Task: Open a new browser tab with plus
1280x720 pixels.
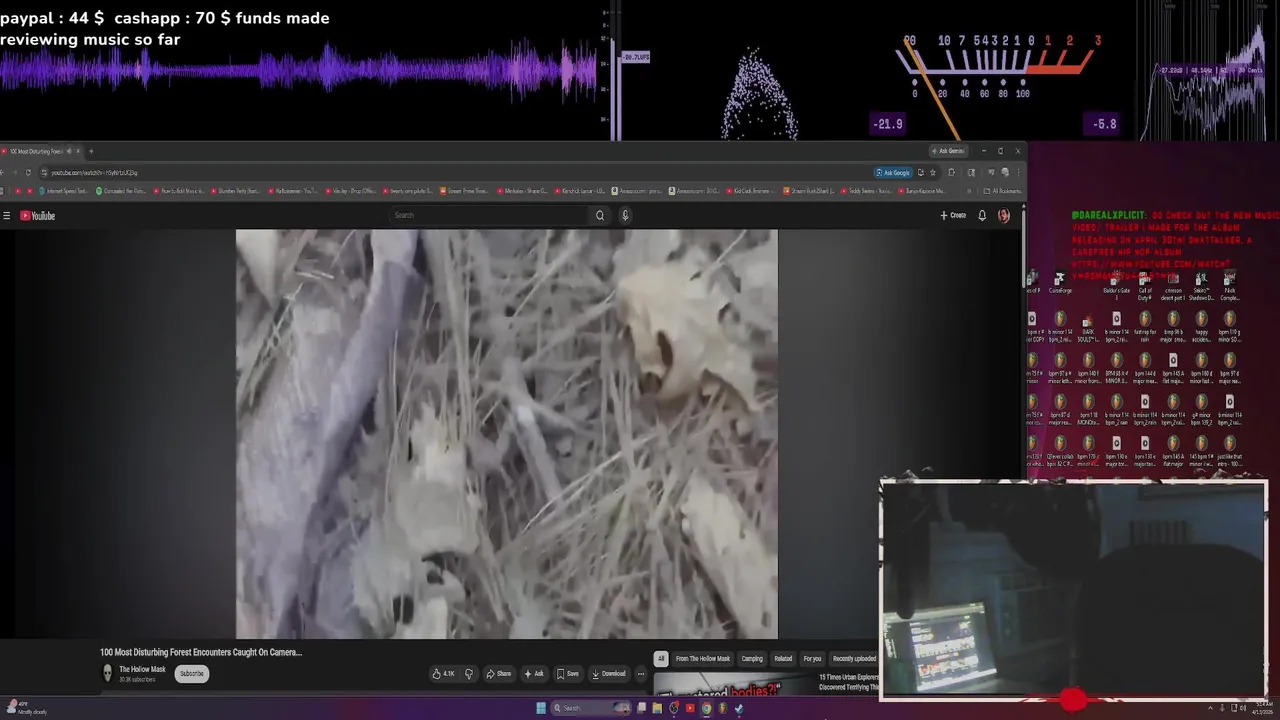Action: (91, 151)
